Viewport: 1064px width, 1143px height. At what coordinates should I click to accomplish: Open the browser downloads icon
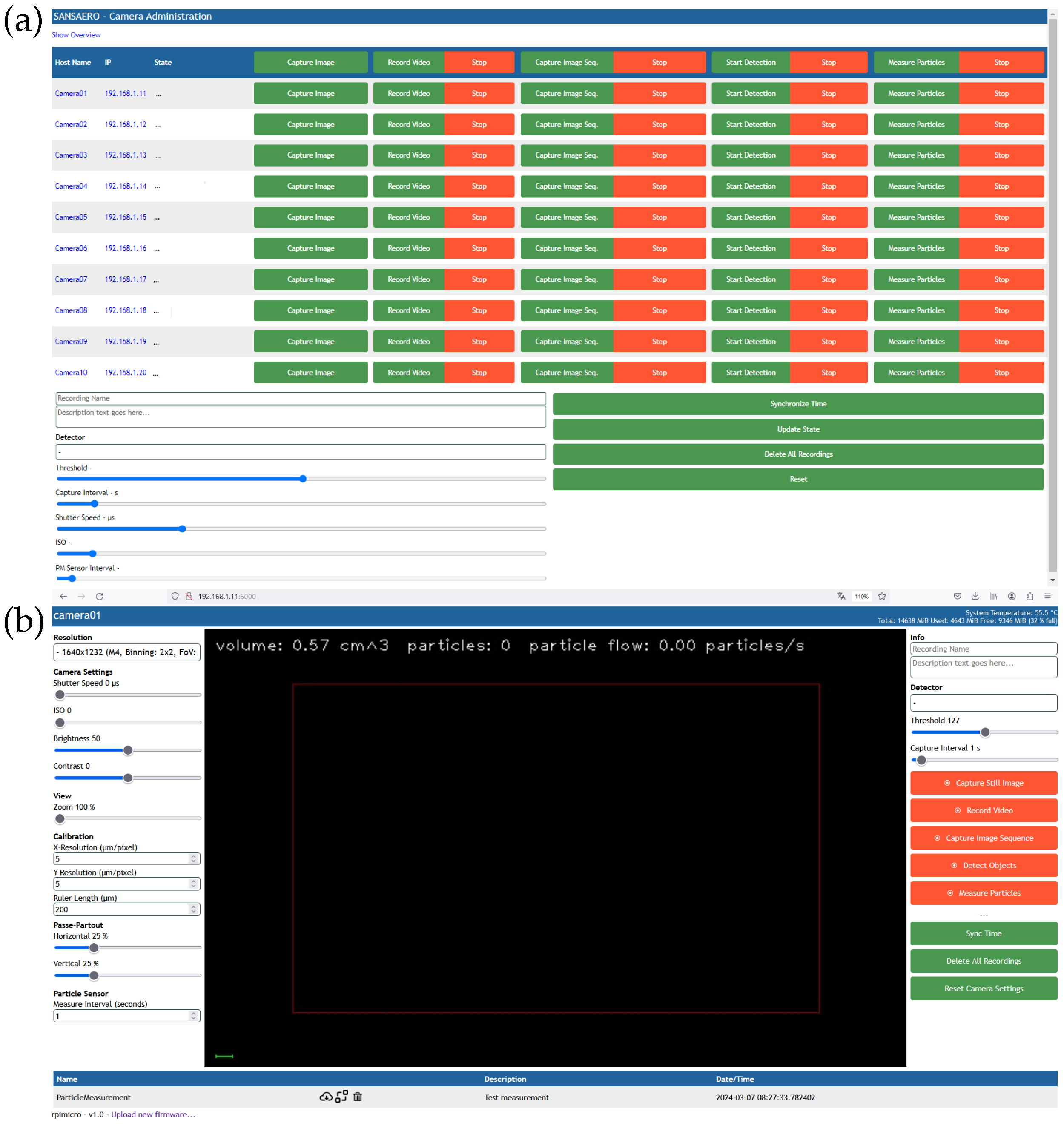975,596
